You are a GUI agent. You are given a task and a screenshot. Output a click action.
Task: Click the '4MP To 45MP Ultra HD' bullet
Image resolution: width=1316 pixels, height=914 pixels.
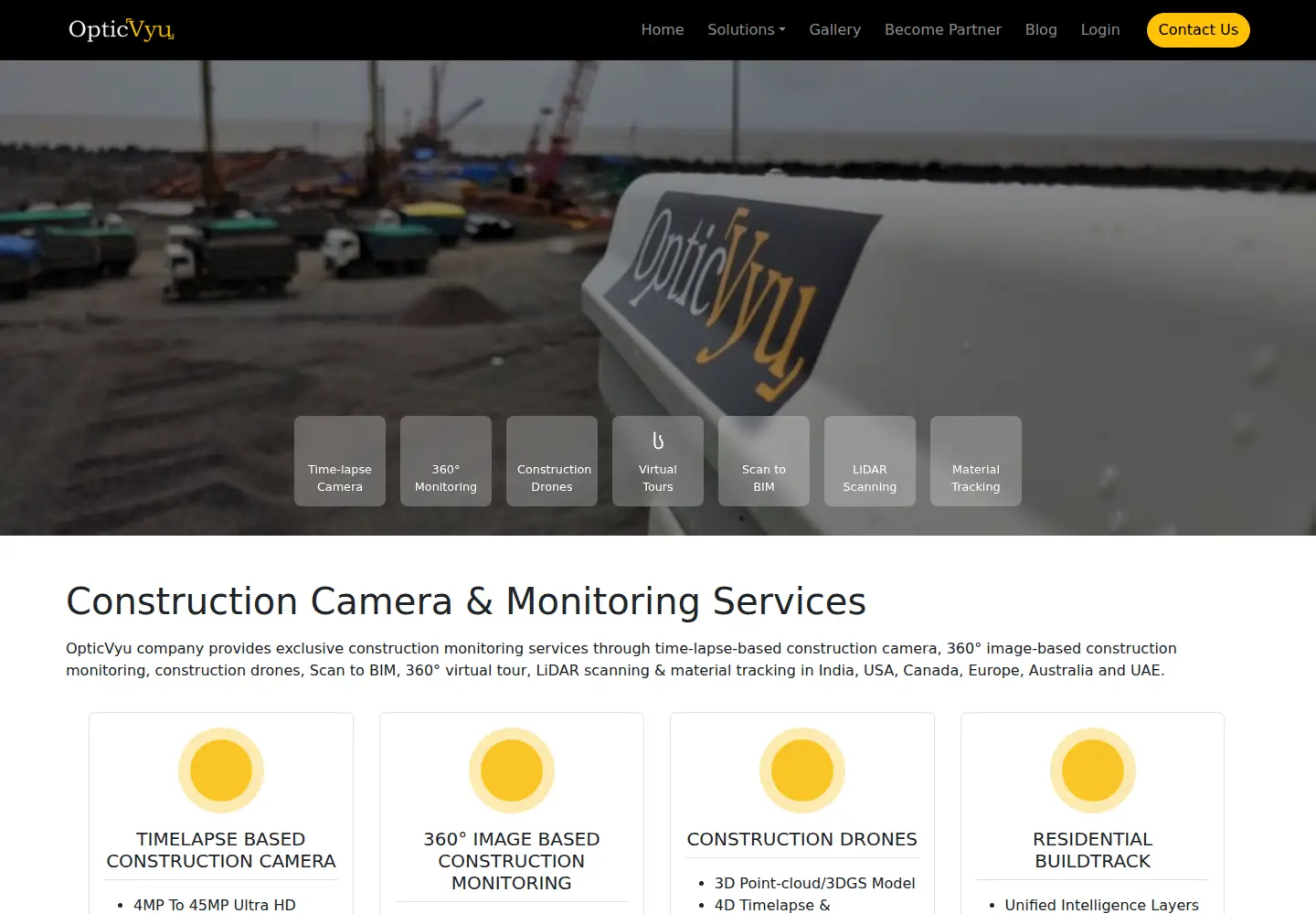(215, 905)
